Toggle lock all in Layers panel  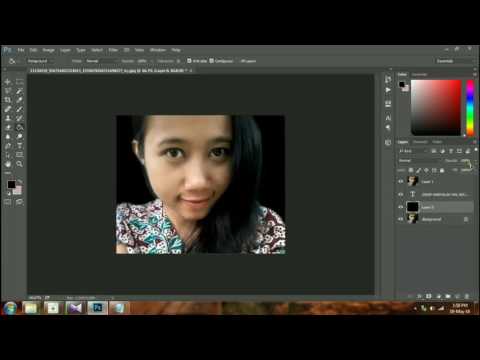pos(442,170)
